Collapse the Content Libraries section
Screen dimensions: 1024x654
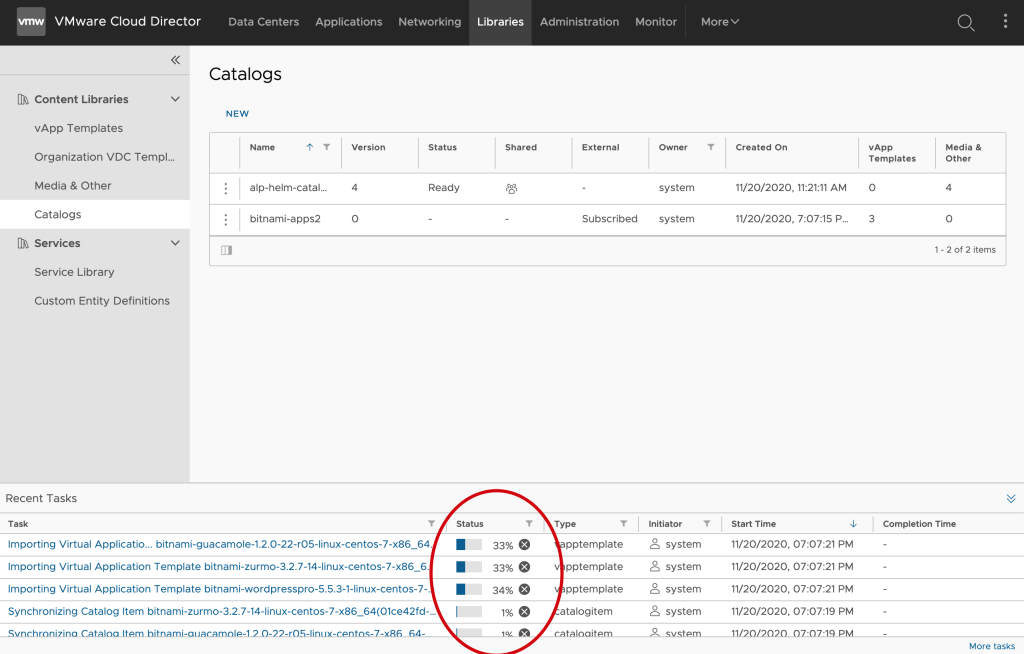point(175,99)
